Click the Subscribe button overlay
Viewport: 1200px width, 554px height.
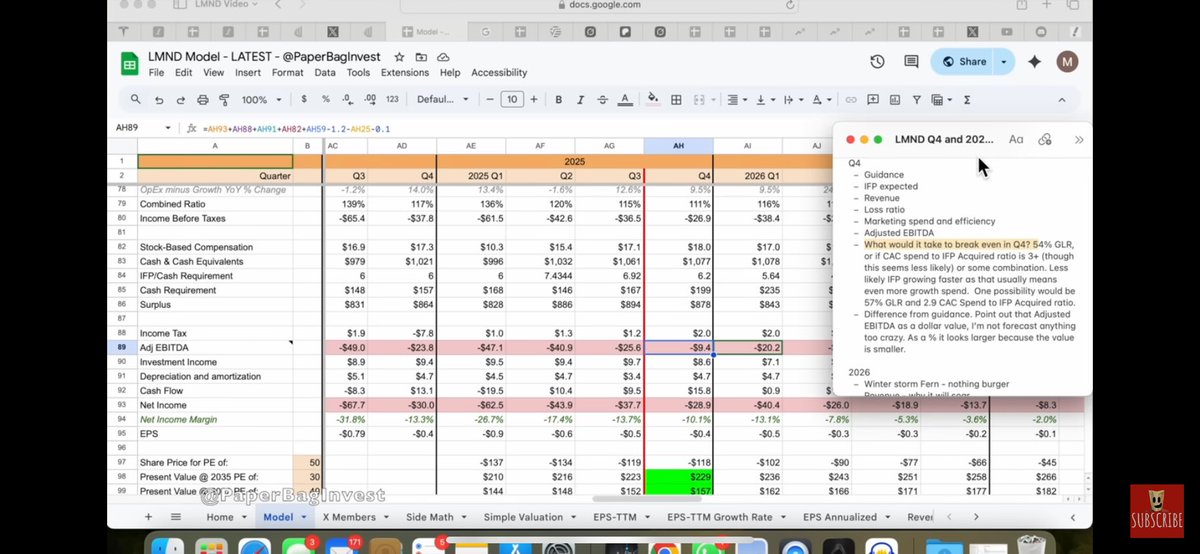coord(1156,512)
